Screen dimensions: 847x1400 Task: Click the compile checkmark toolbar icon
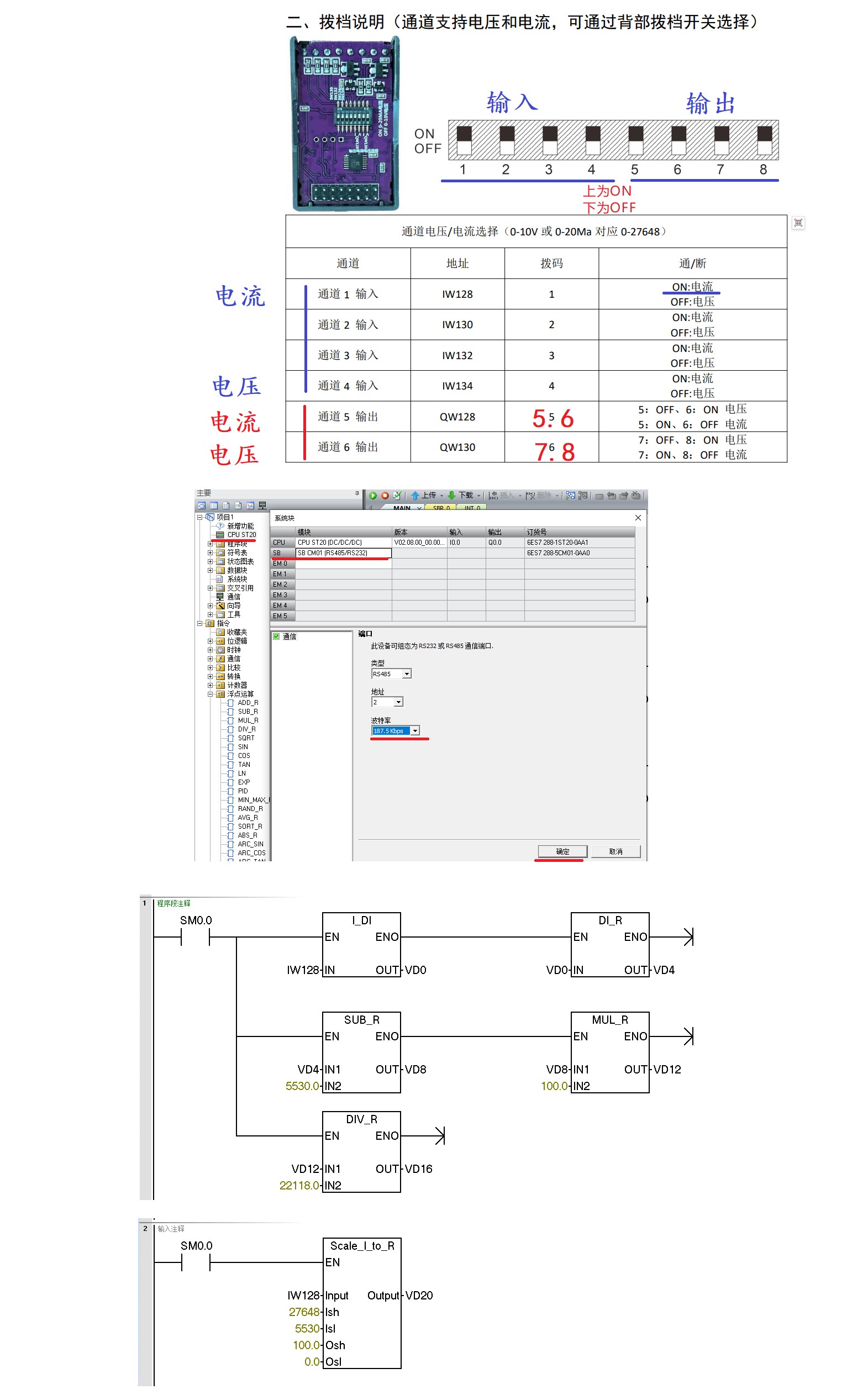click(x=397, y=496)
